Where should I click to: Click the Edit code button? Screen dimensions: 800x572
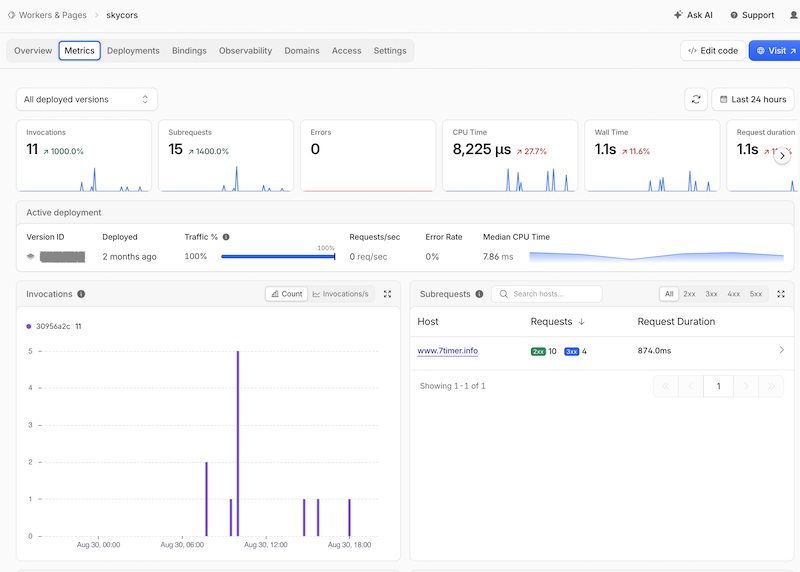pyautogui.click(x=713, y=51)
